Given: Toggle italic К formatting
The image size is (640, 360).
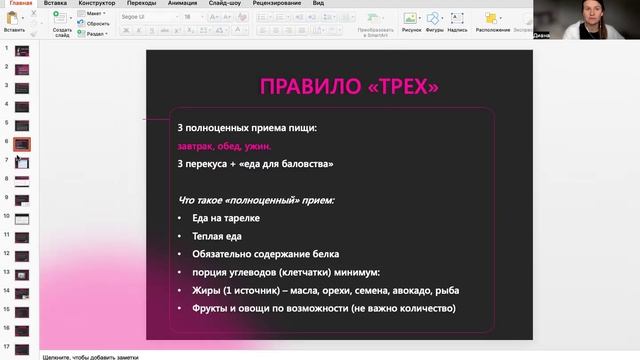Looking at the screenshot, I should [x=139, y=31].
